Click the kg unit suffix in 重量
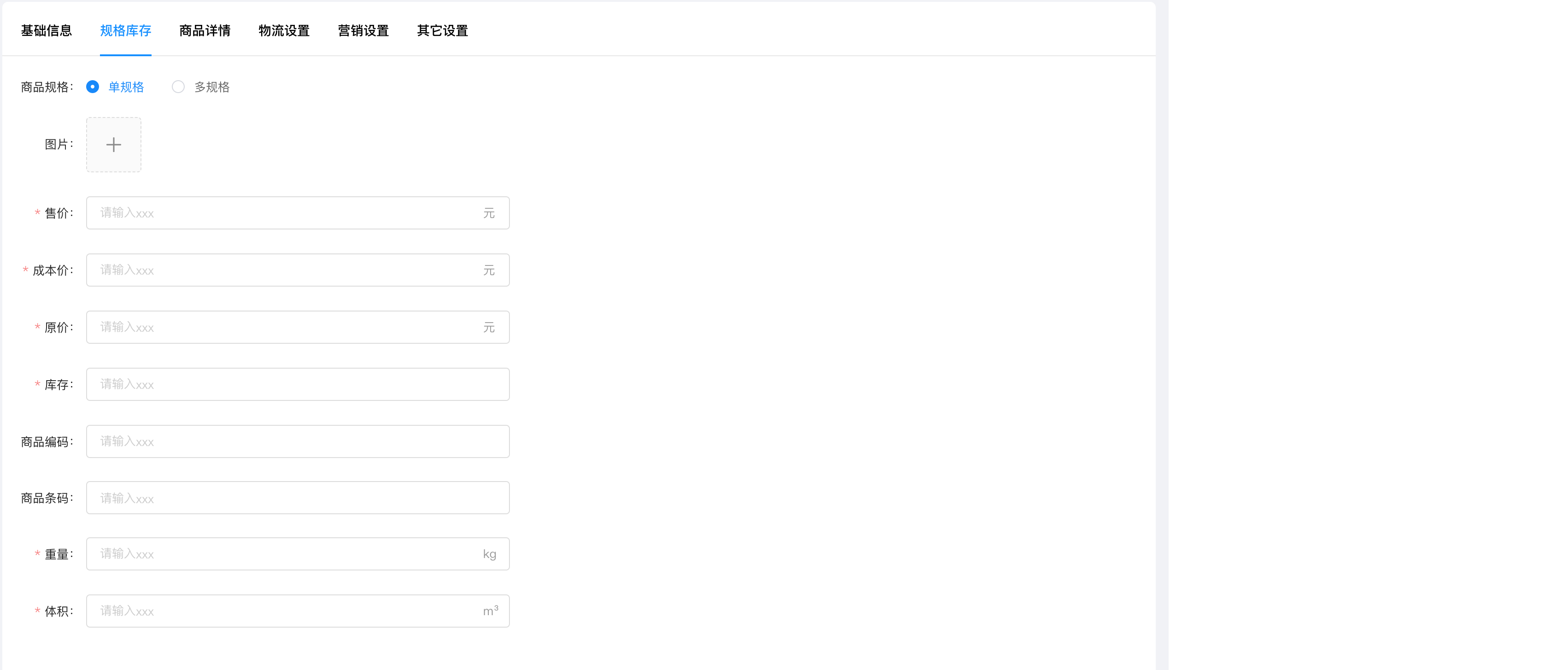The width and height of the screenshot is (1568, 670). click(x=489, y=554)
